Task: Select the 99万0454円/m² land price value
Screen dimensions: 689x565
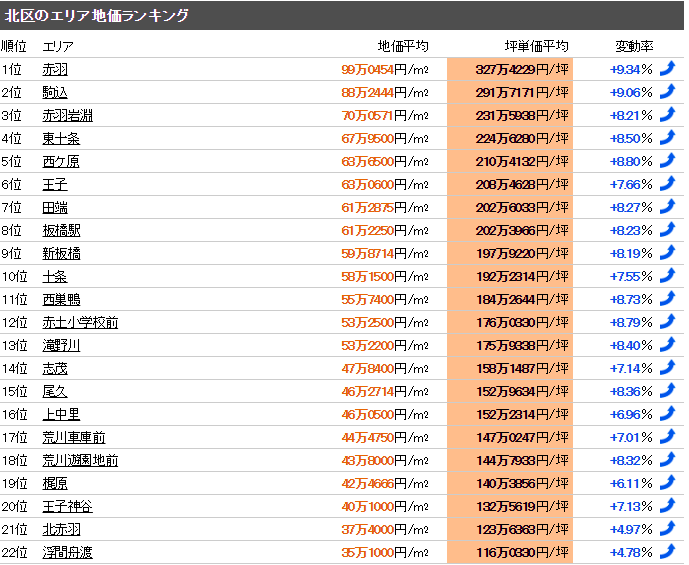Action: pyautogui.click(x=385, y=69)
